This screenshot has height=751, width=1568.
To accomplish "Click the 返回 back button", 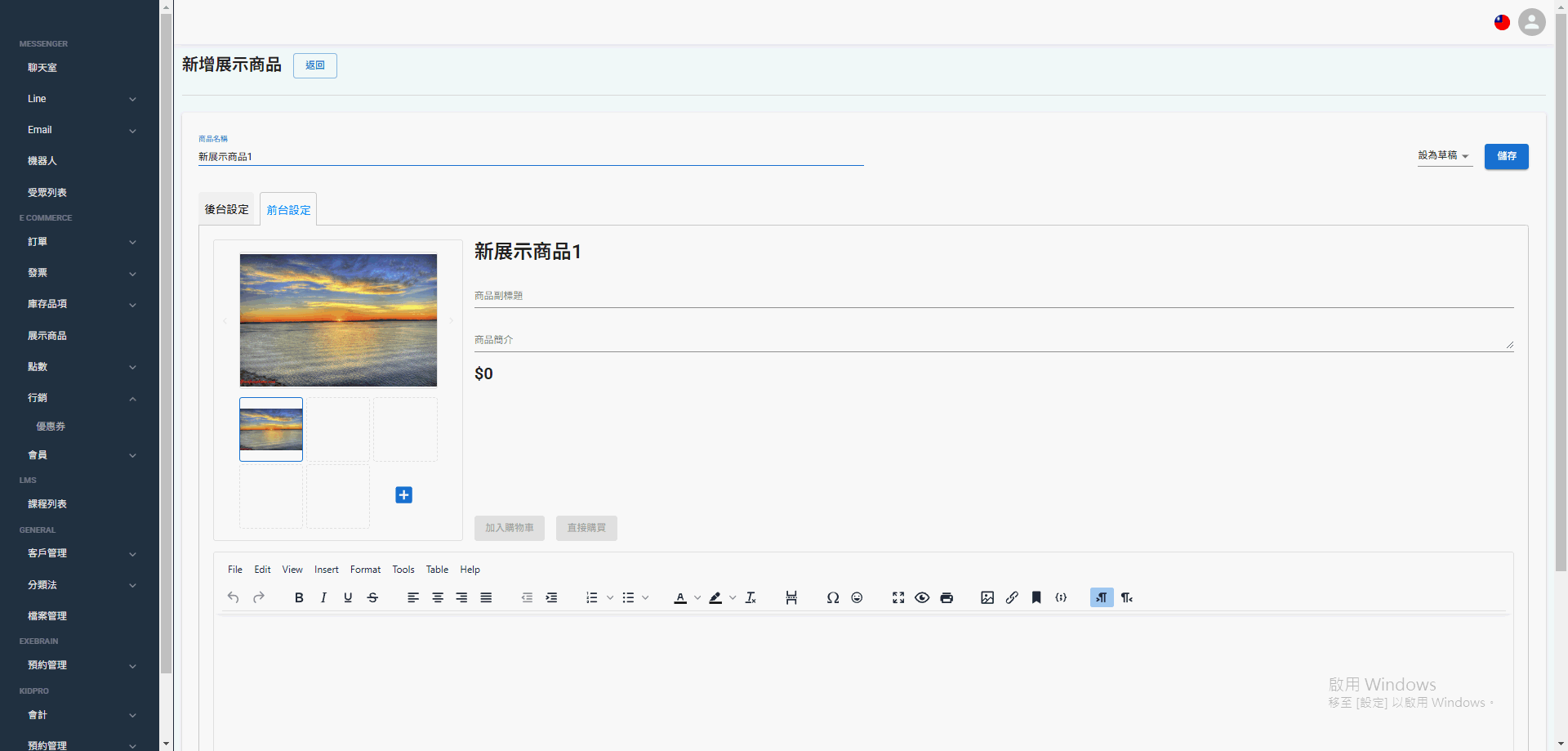I will 315,65.
